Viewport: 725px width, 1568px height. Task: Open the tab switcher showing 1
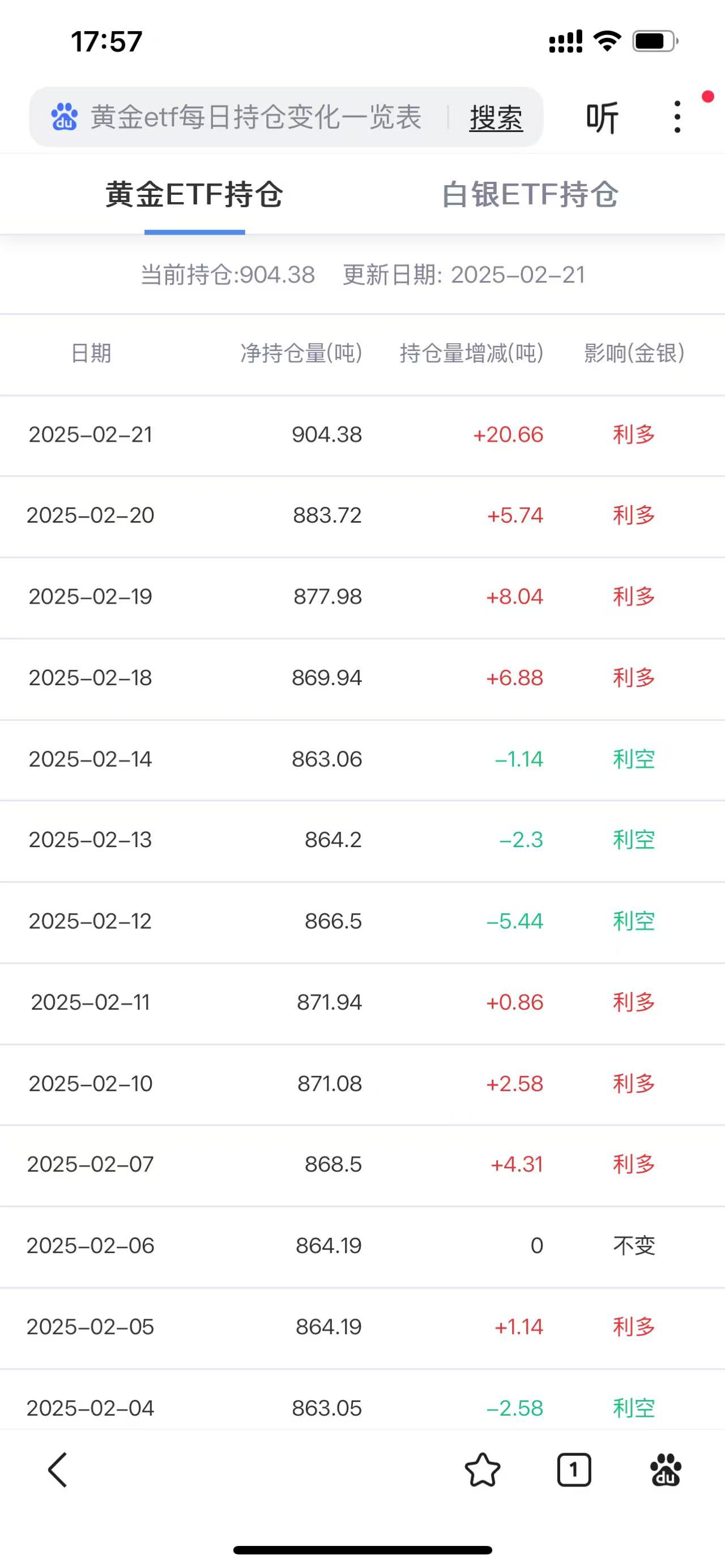pyautogui.click(x=573, y=1470)
